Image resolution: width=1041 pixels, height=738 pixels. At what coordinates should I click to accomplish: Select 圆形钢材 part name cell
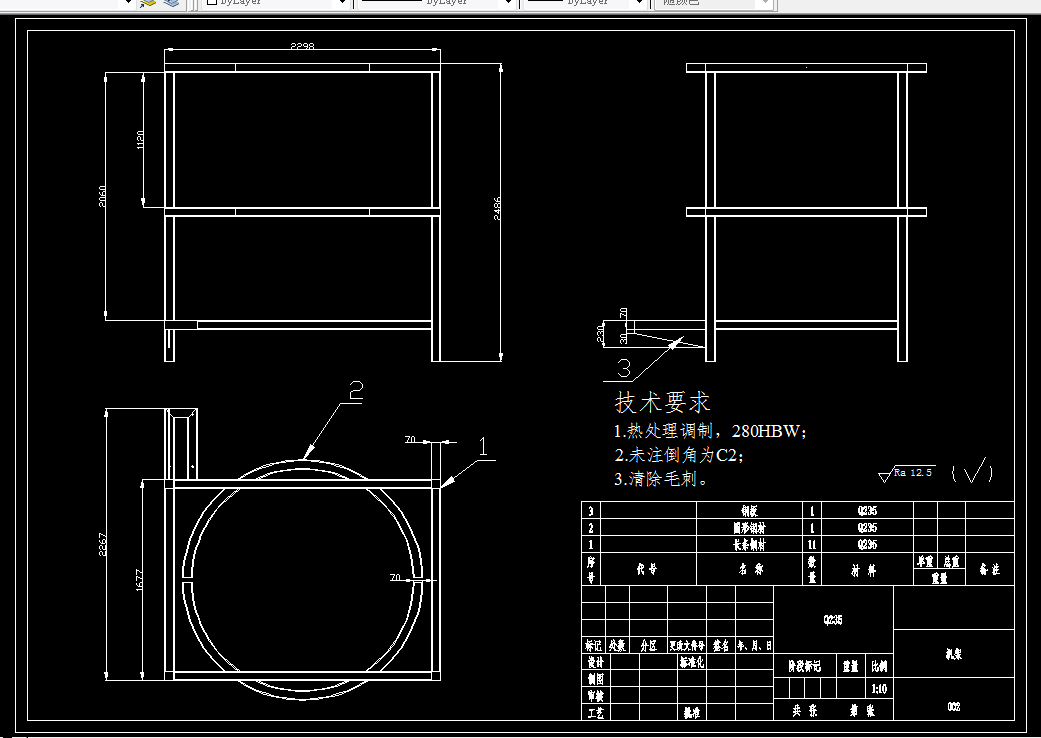click(x=750, y=528)
